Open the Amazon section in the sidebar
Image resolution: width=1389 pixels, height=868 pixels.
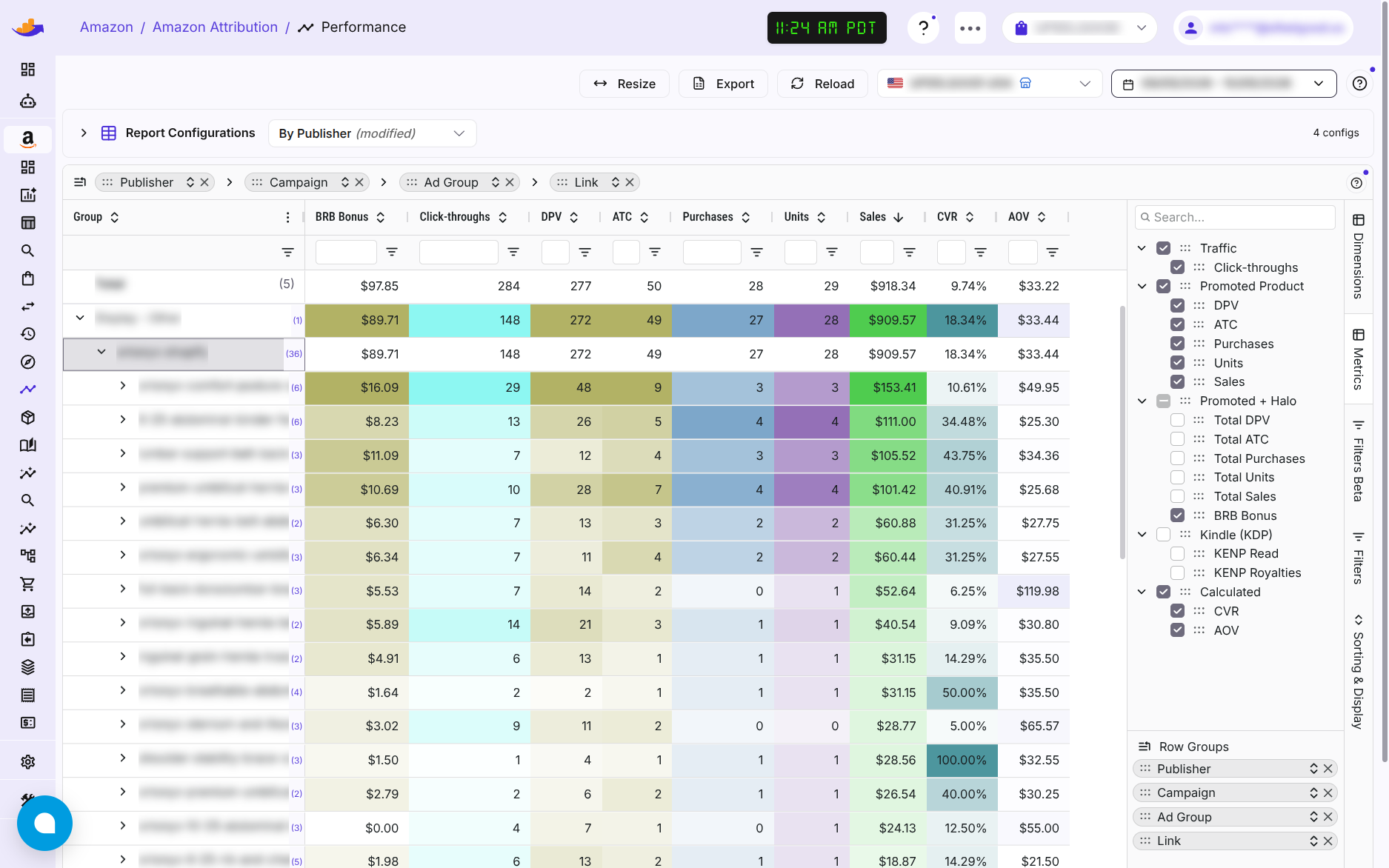pyautogui.click(x=27, y=139)
